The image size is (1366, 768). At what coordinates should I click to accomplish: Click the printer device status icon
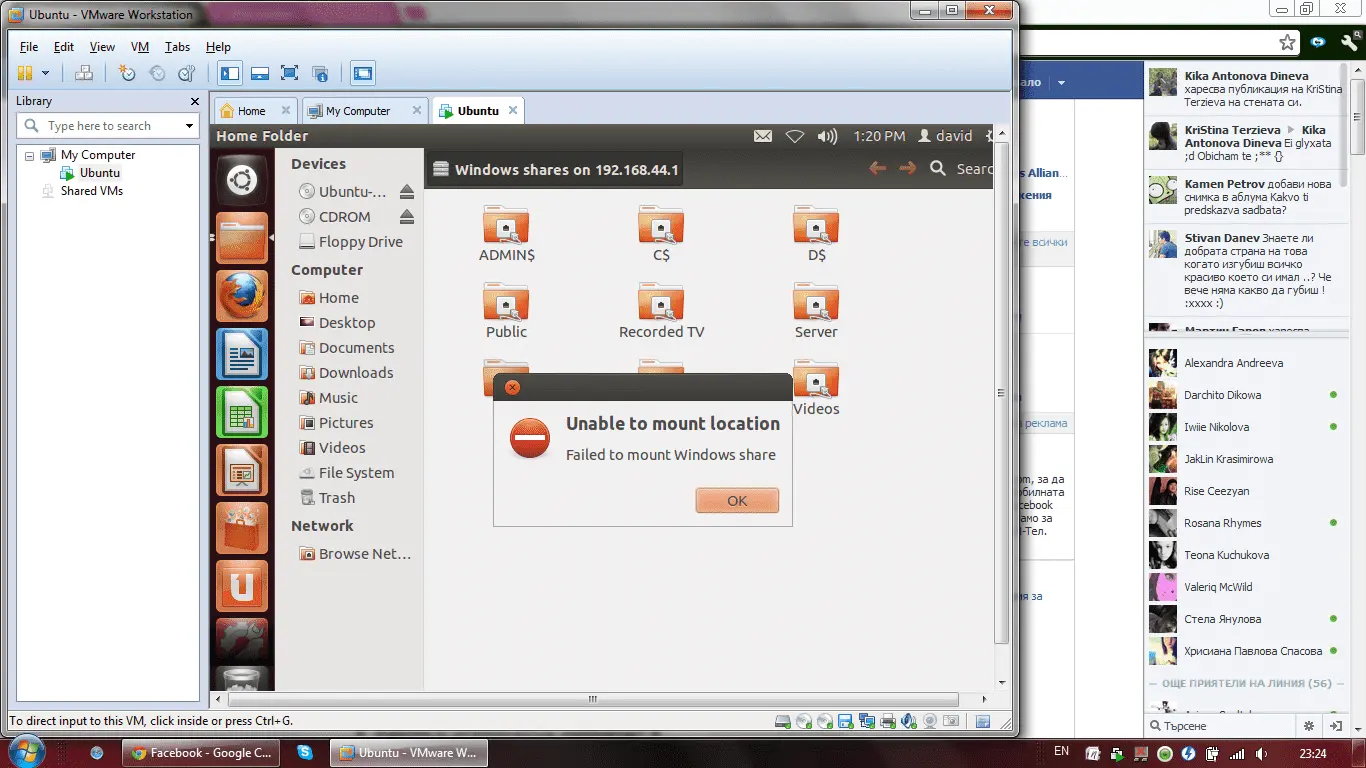coord(888,721)
